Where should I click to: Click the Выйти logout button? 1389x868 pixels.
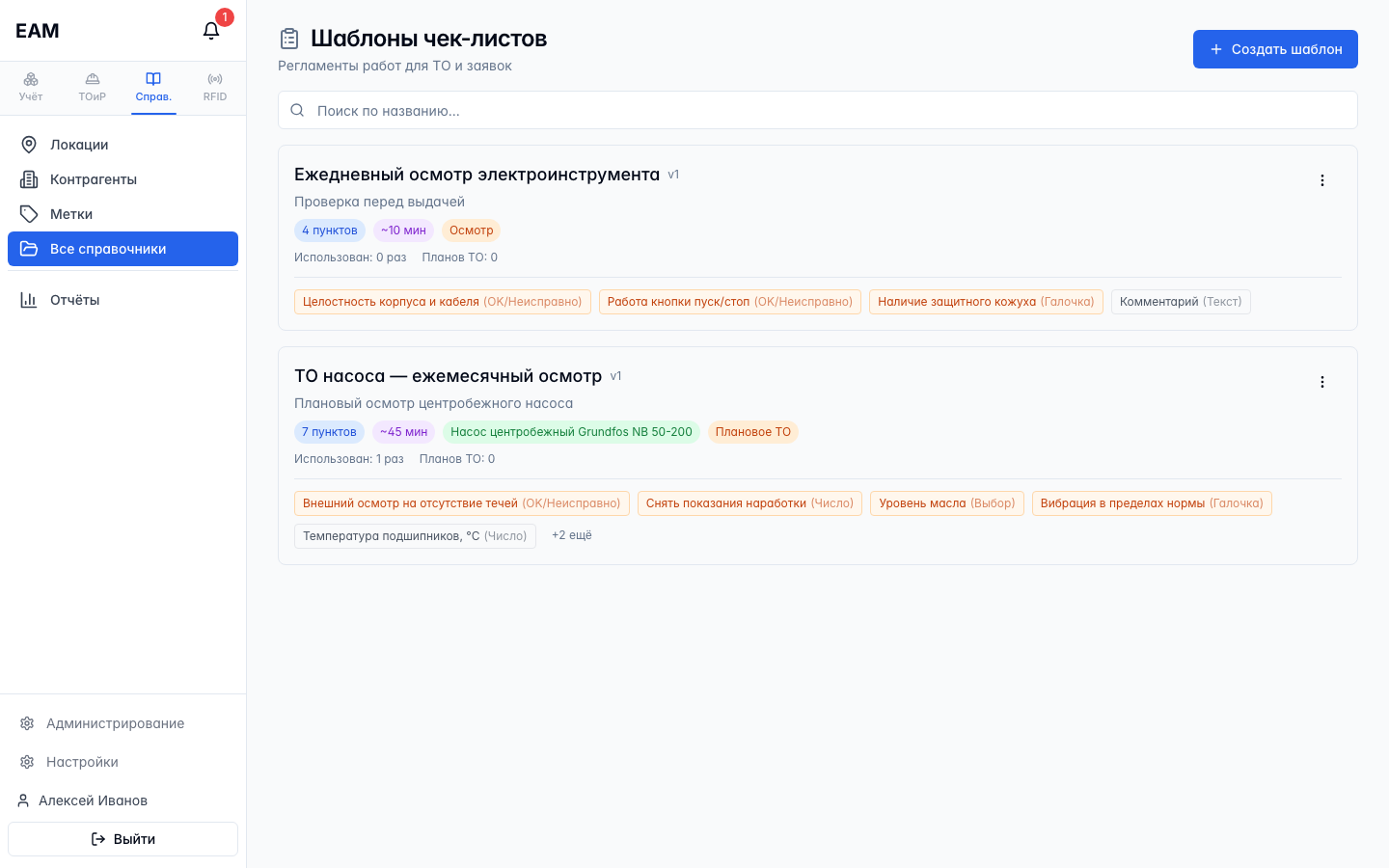click(123, 839)
